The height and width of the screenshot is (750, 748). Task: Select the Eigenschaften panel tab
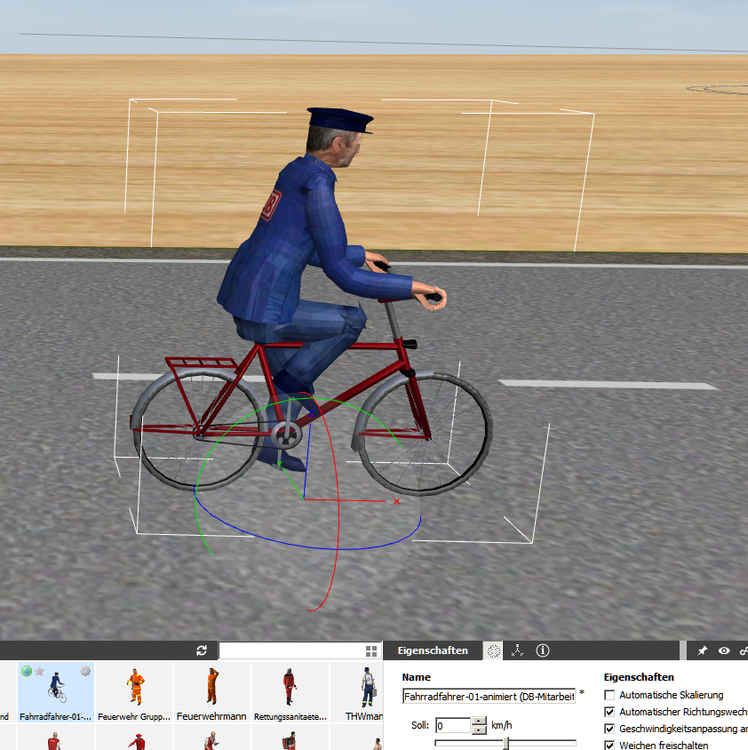[x=432, y=651]
